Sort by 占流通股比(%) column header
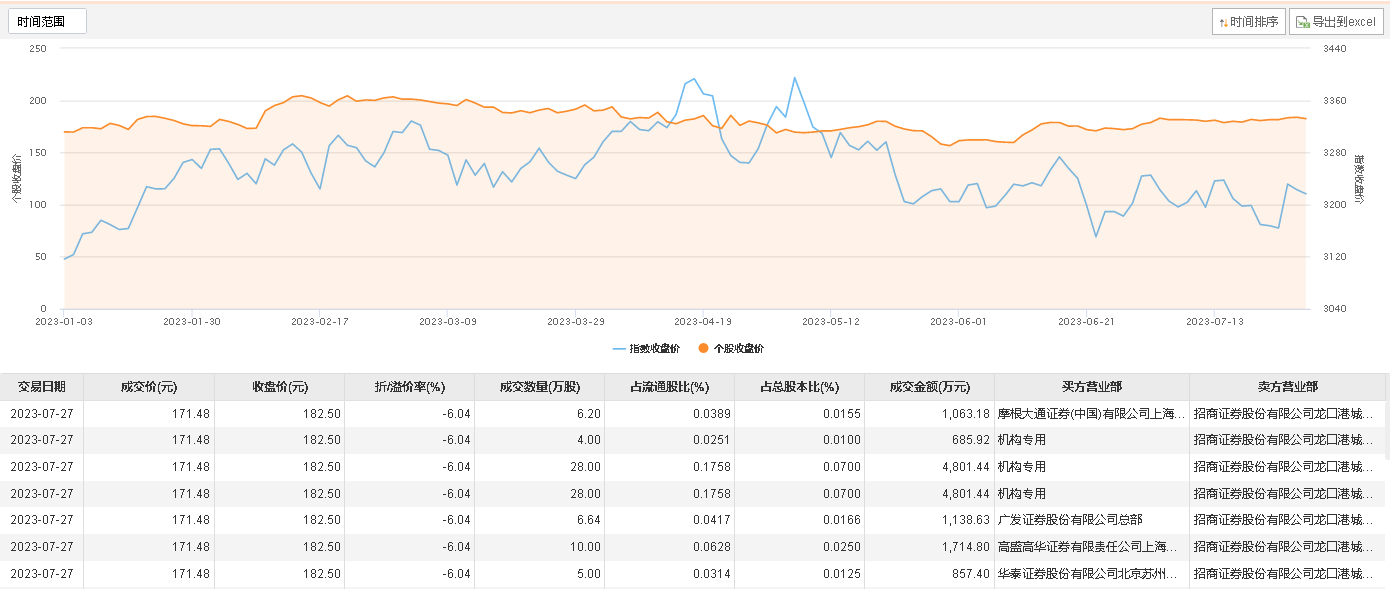 [670, 387]
